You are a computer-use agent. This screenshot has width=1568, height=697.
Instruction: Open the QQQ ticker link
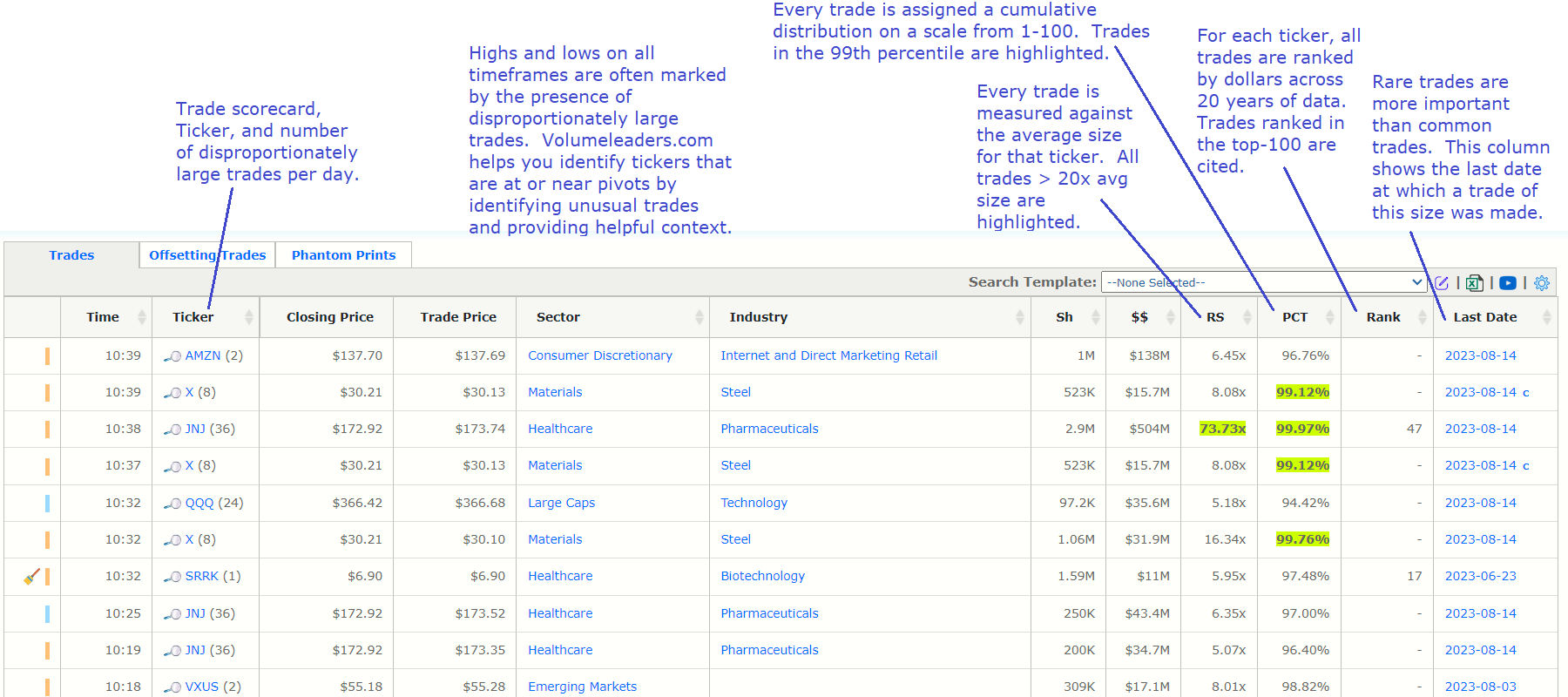(199, 503)
